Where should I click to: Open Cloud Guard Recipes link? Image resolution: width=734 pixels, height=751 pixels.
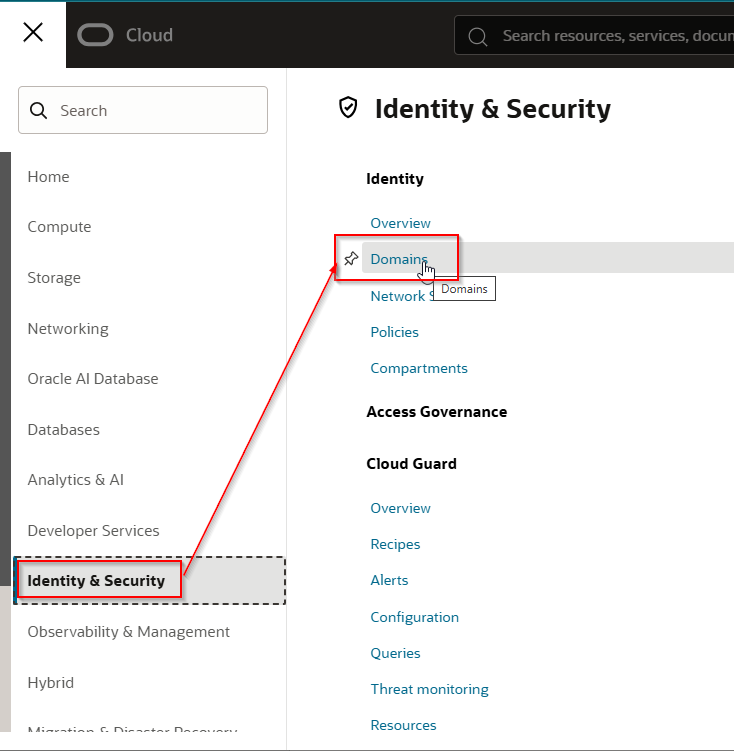[395, 544]
